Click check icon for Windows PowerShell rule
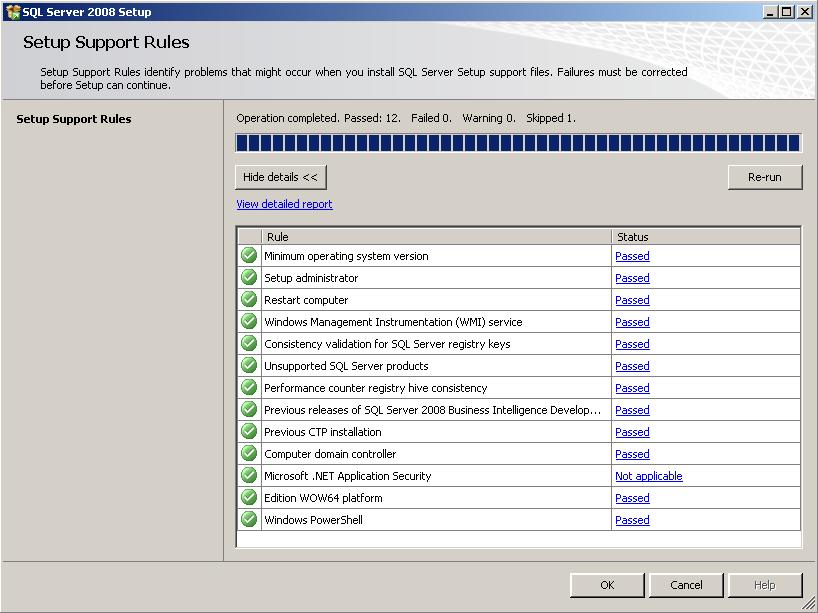 249,520
